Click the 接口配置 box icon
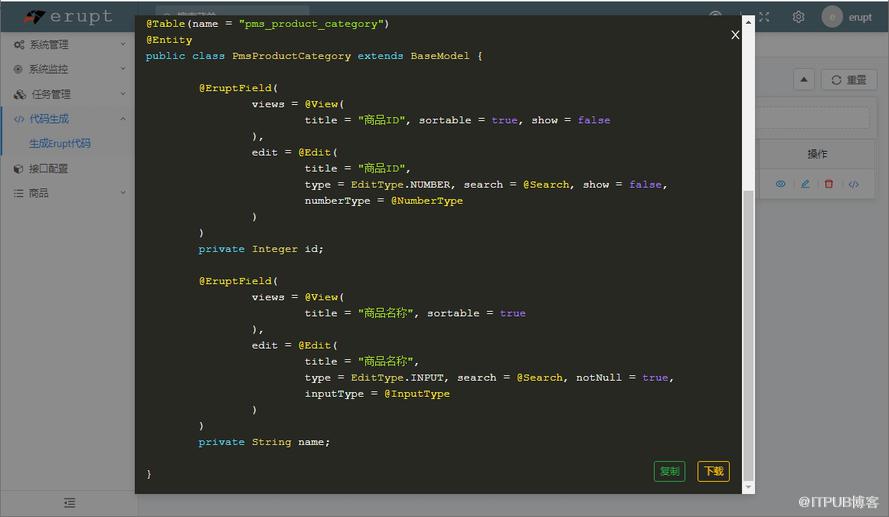889x517 pixels. pyautogui.click(x=18, y=168)
